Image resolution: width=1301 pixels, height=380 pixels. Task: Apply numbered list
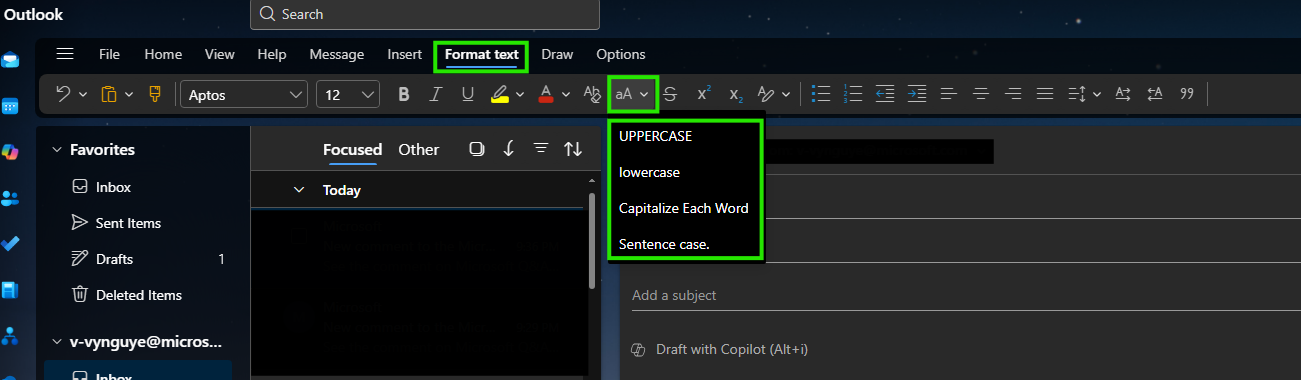coord(853,94)
